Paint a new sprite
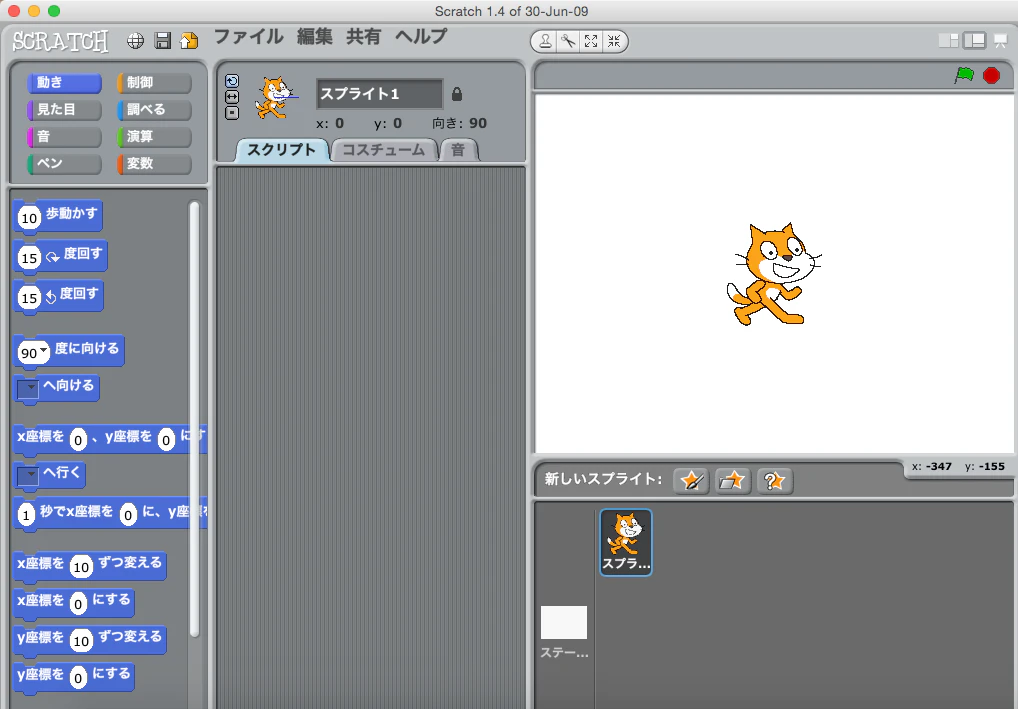Screen dimensions: 1018x709 (x=691, y=481)
